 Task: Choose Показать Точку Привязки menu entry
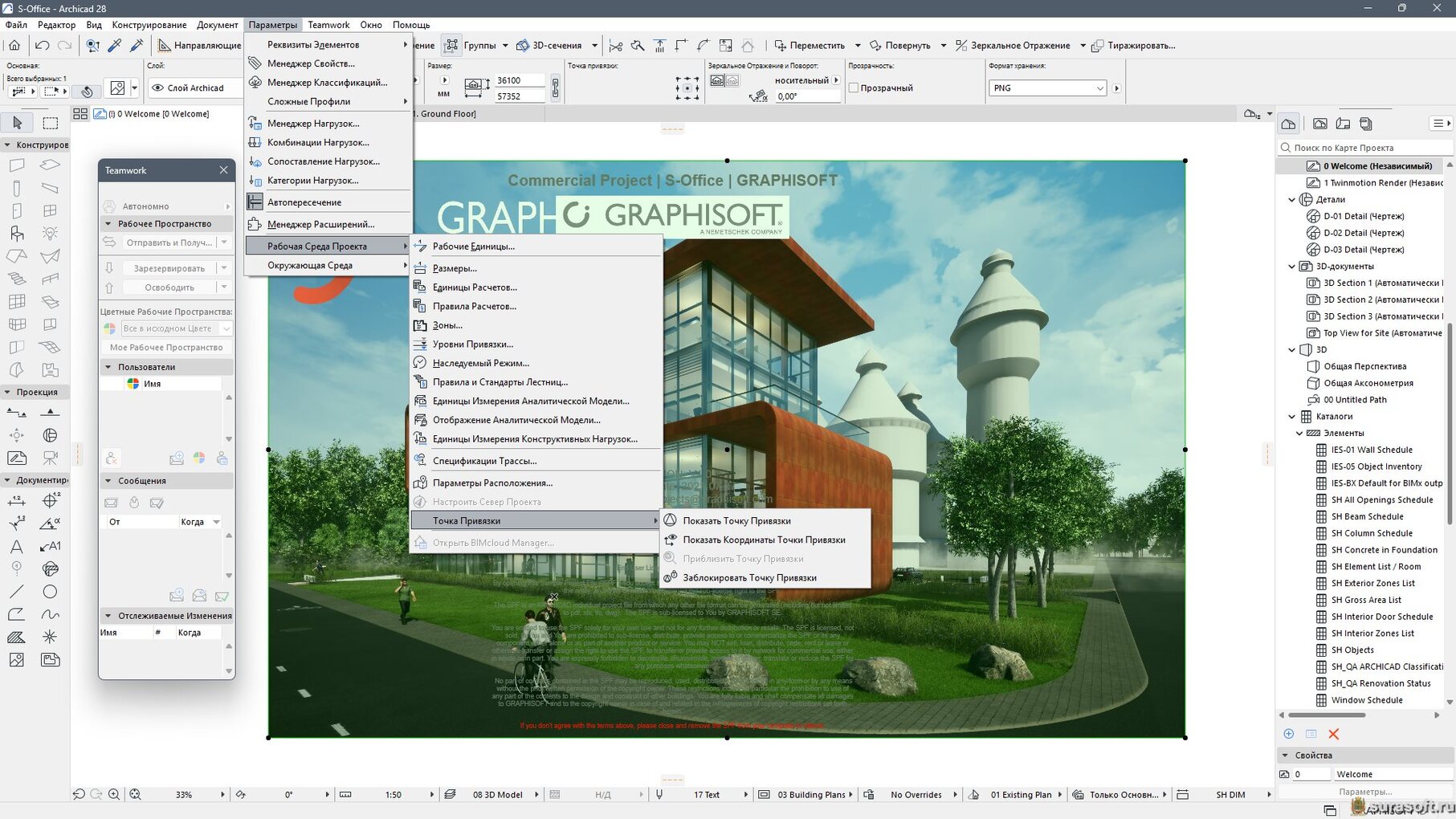coord(736,521)
